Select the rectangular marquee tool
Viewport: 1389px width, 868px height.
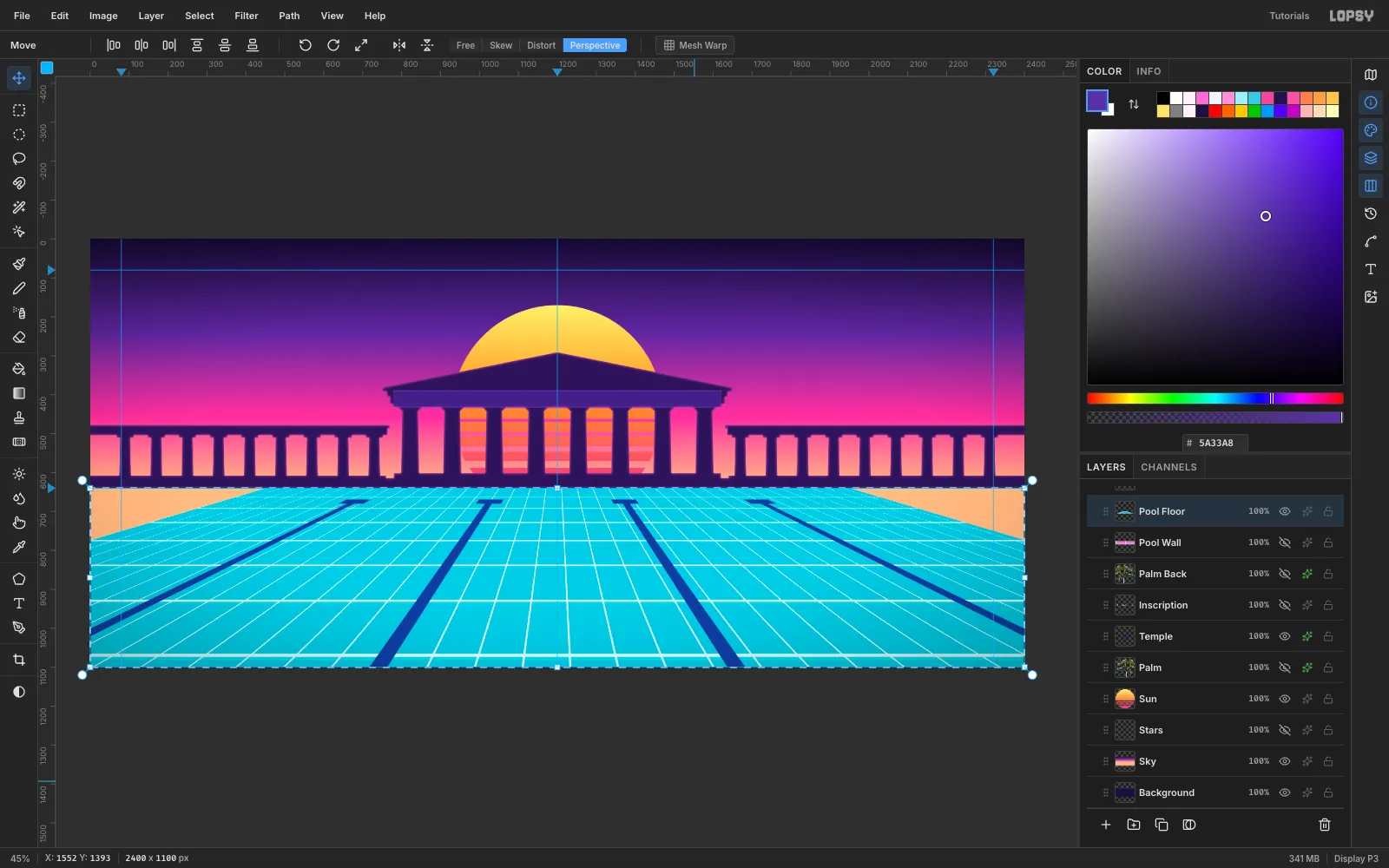coord(18,110)
